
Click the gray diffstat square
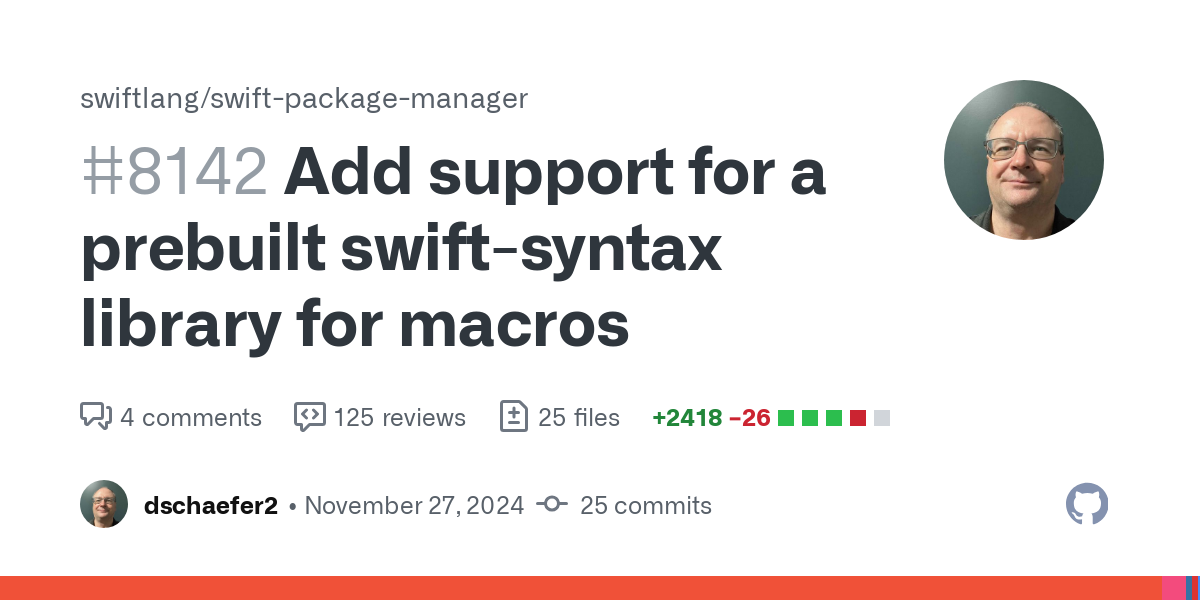pos(882,418)
